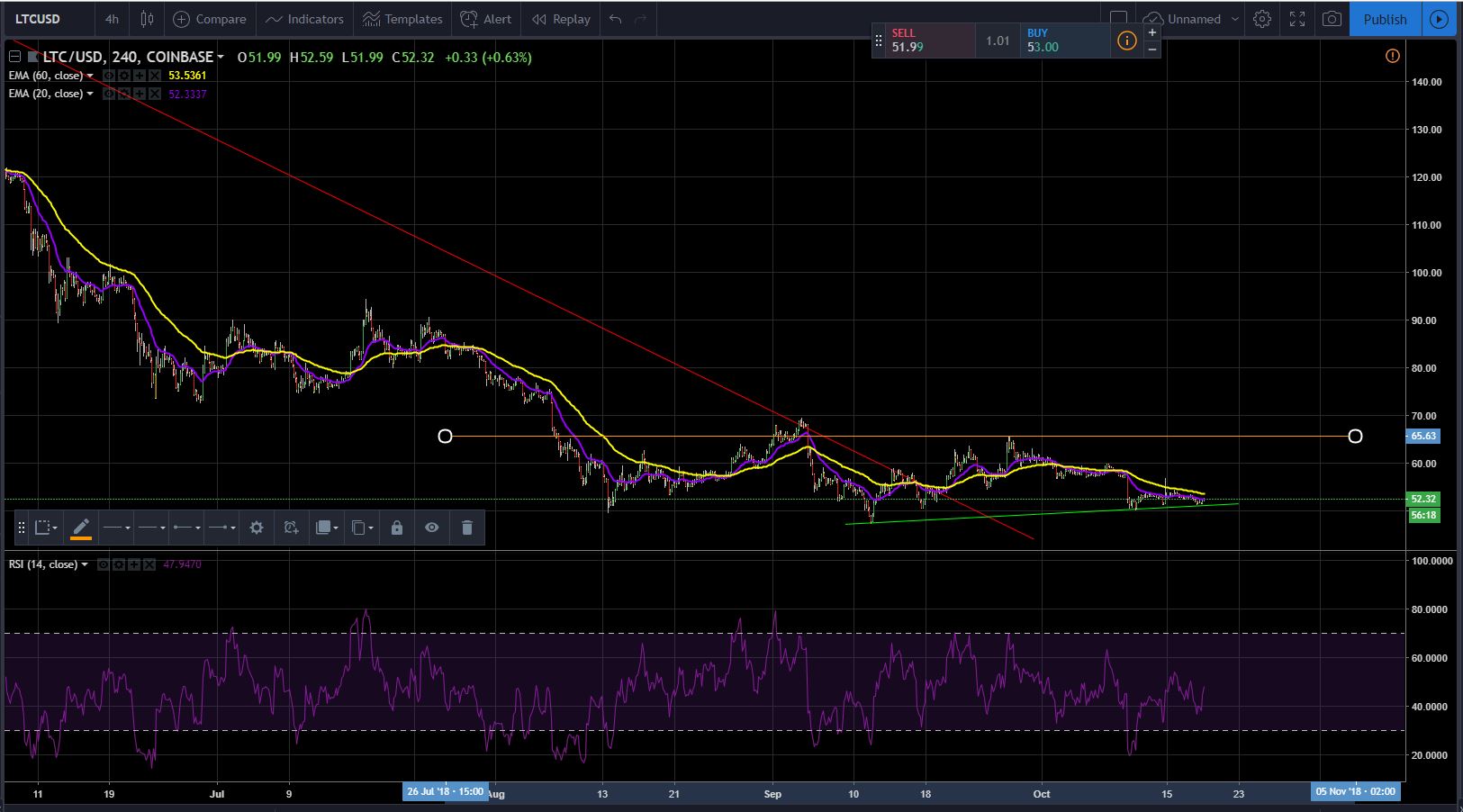Add alert on the selected drawing
1463x812 pixels.
coord(291,528)
